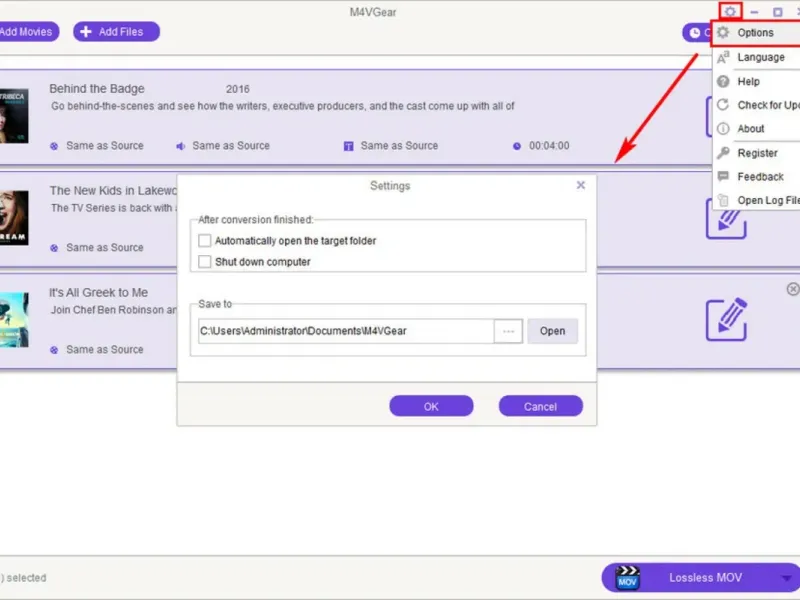800x600 pixels.
Task: Confirm settings with OK
Action: pos(431,406)
